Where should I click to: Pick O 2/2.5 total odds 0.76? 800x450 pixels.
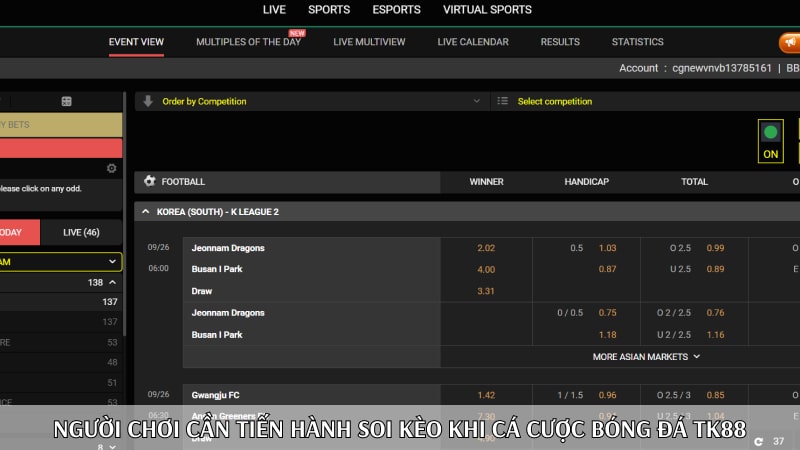pyautogui.click(x=715, y=313)
